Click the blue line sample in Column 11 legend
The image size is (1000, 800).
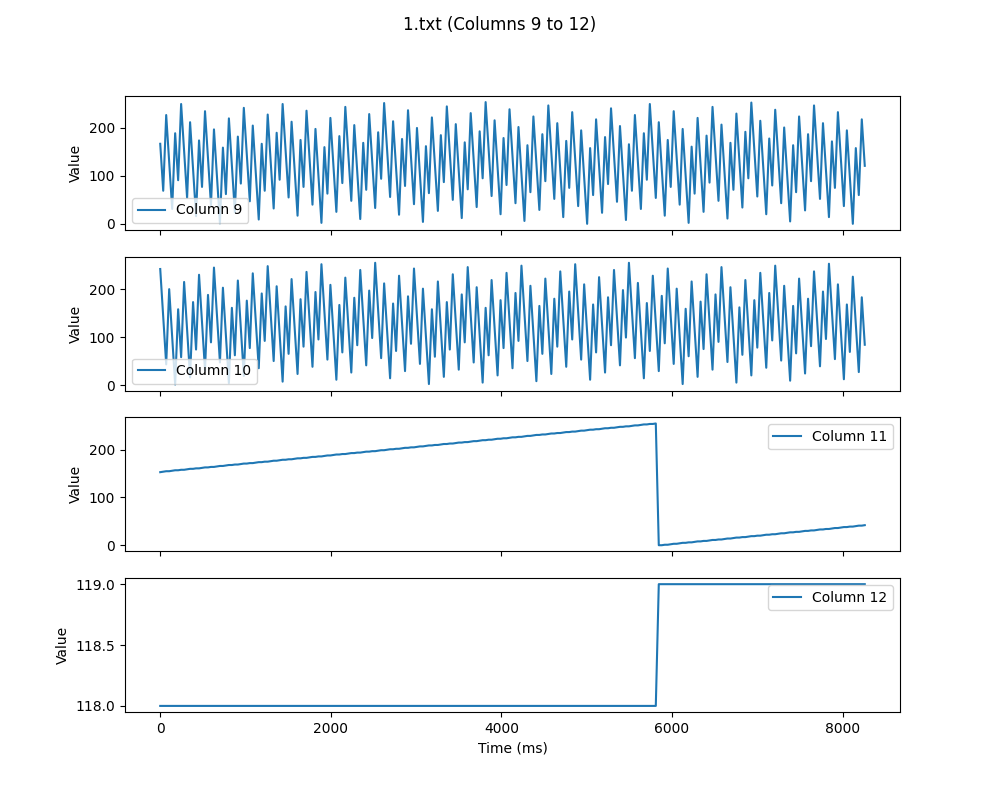click(788, 436)
